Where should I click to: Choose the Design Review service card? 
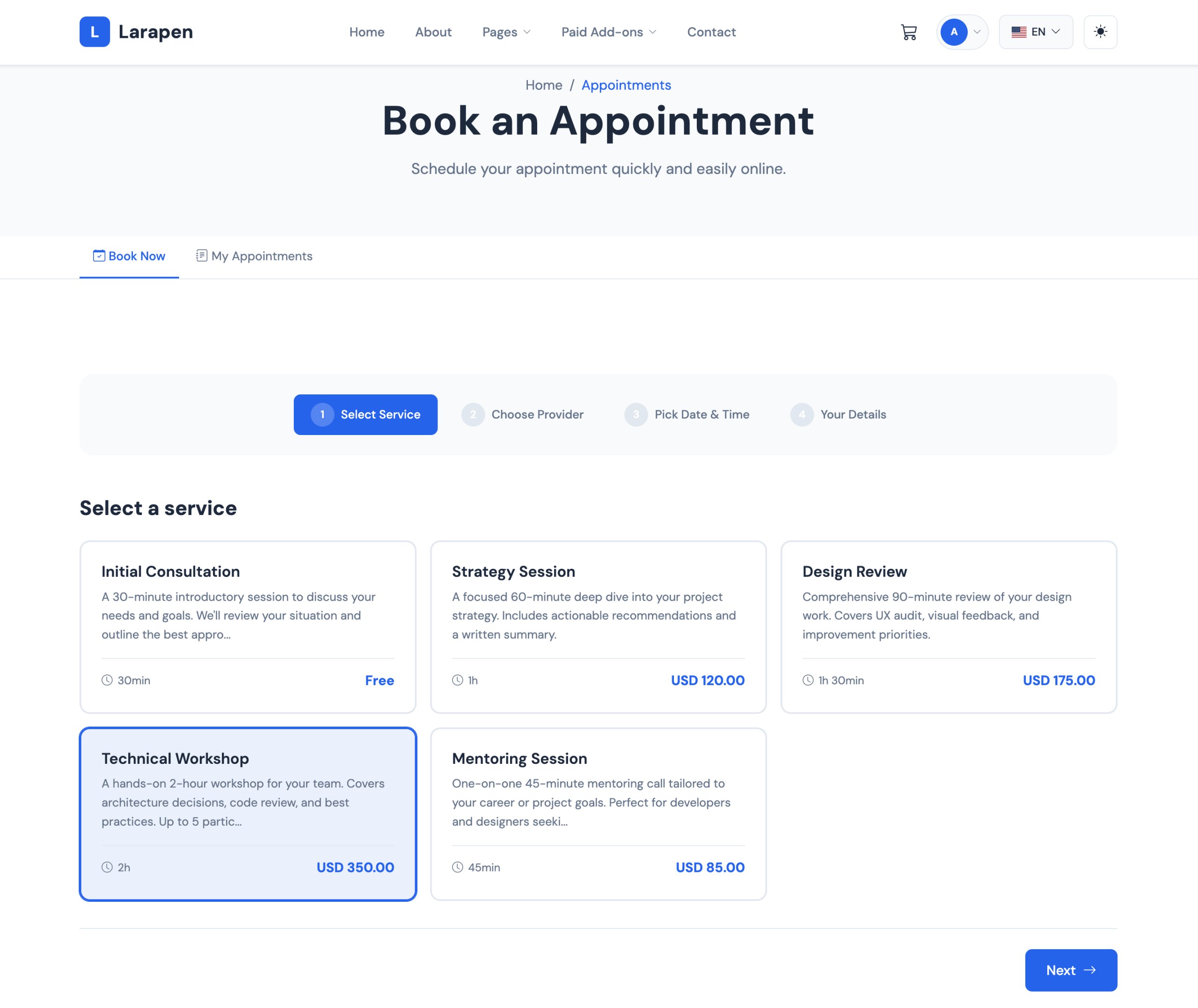click(x=948, y=626)
